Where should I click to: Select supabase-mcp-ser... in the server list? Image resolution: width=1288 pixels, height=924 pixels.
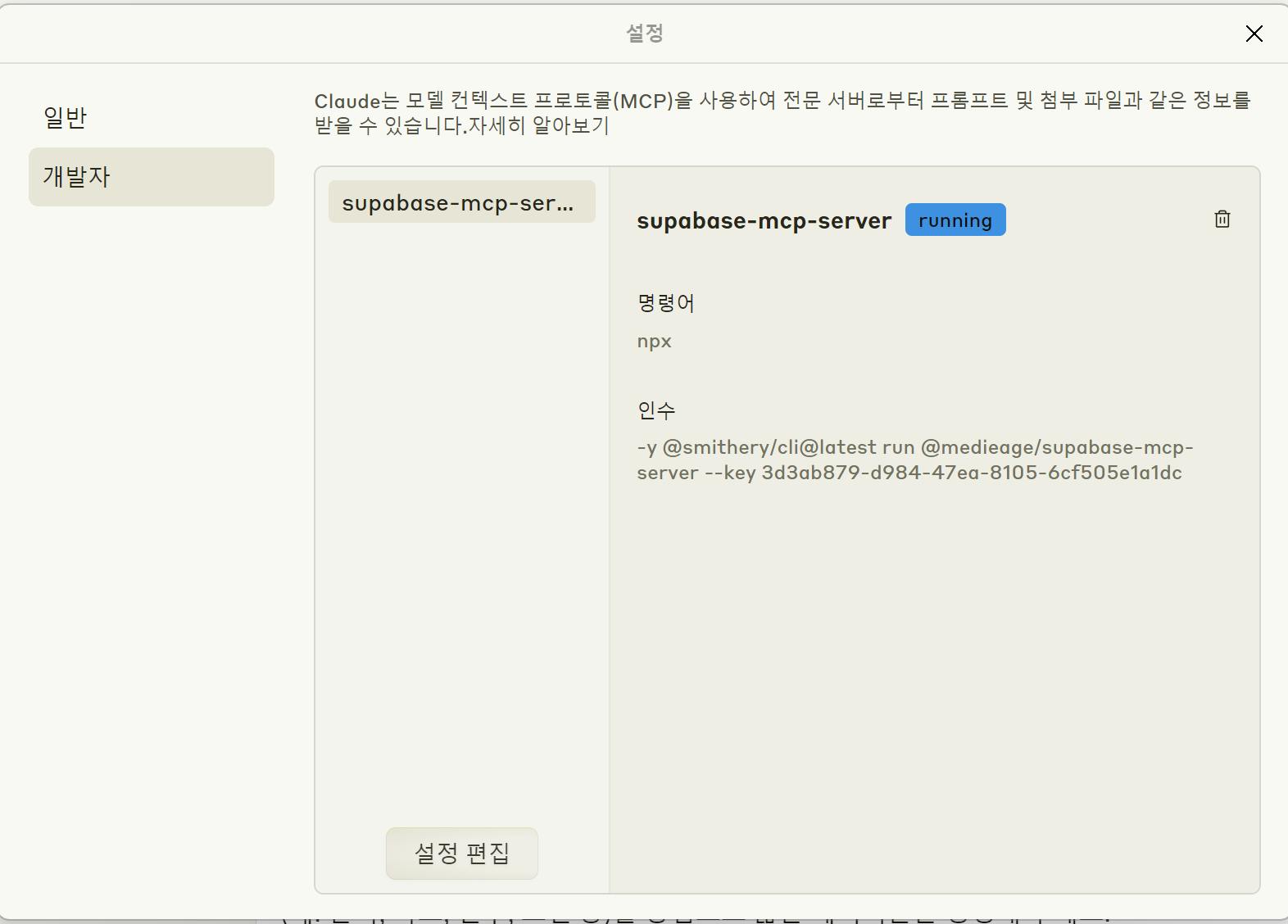[x=462, y=202]
